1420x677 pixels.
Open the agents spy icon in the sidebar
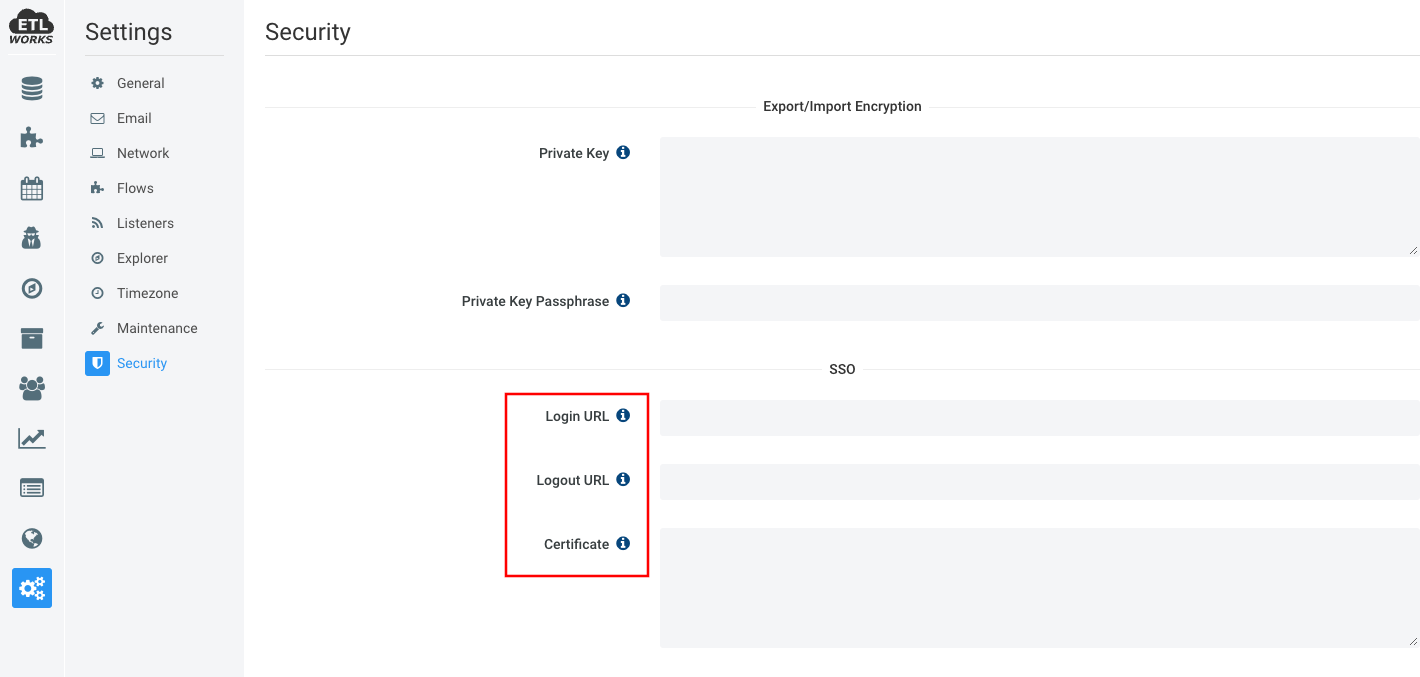coord(32,238)
